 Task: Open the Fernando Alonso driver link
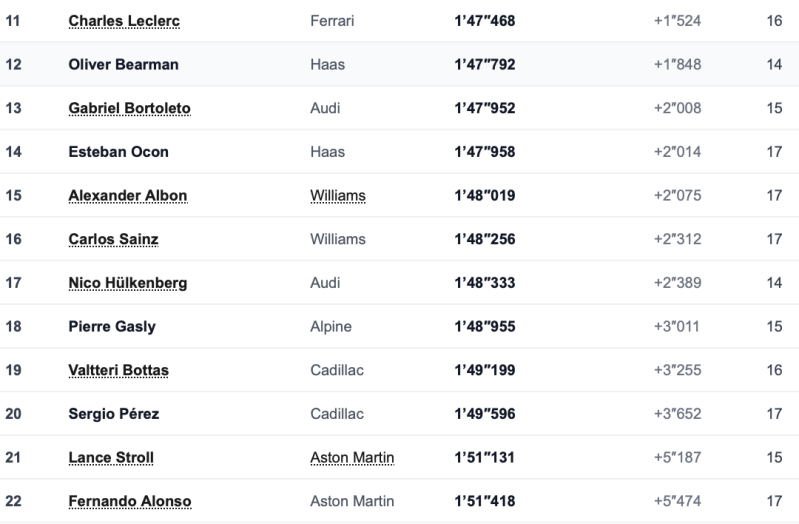click(x=130, y=501)
